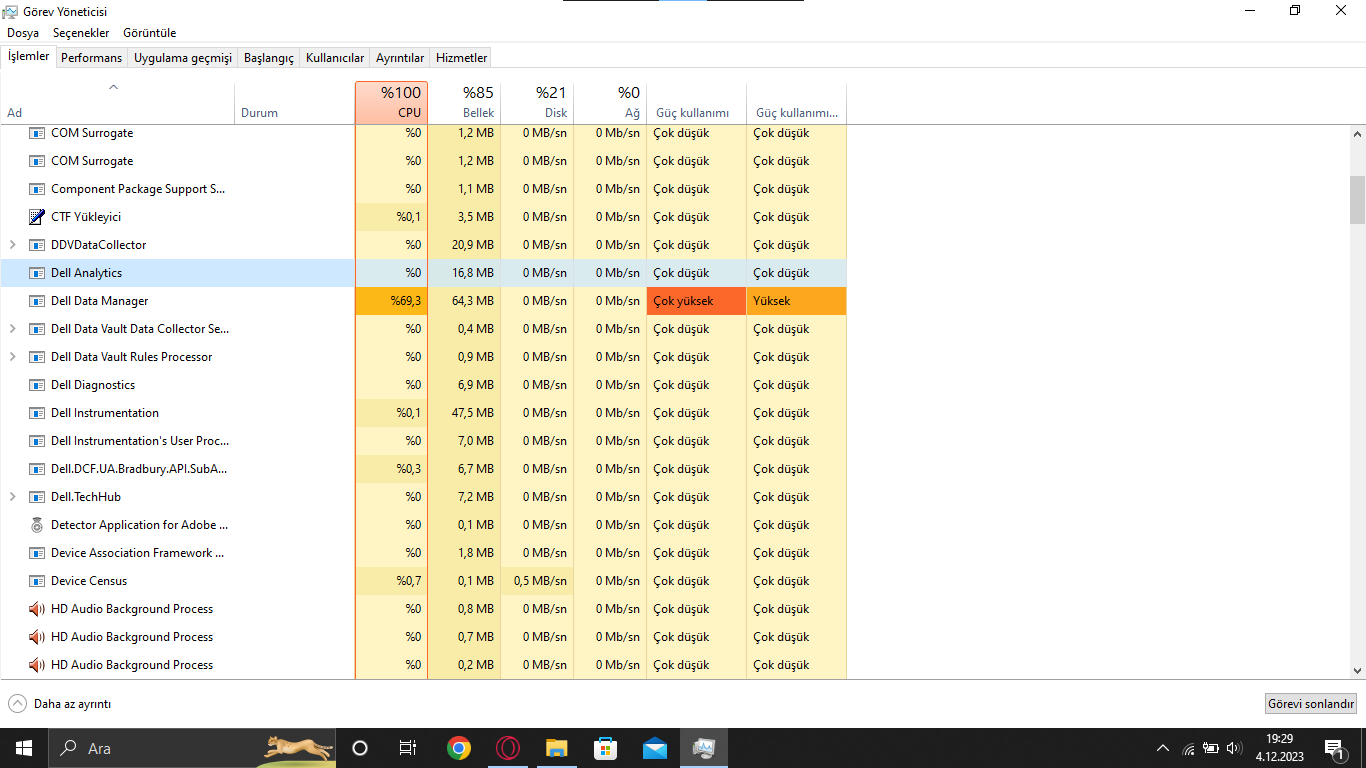Open the Windows Start menu
Image resolution: width=1366 pixels, height=768 pixels.
click(x=24, y=748)
